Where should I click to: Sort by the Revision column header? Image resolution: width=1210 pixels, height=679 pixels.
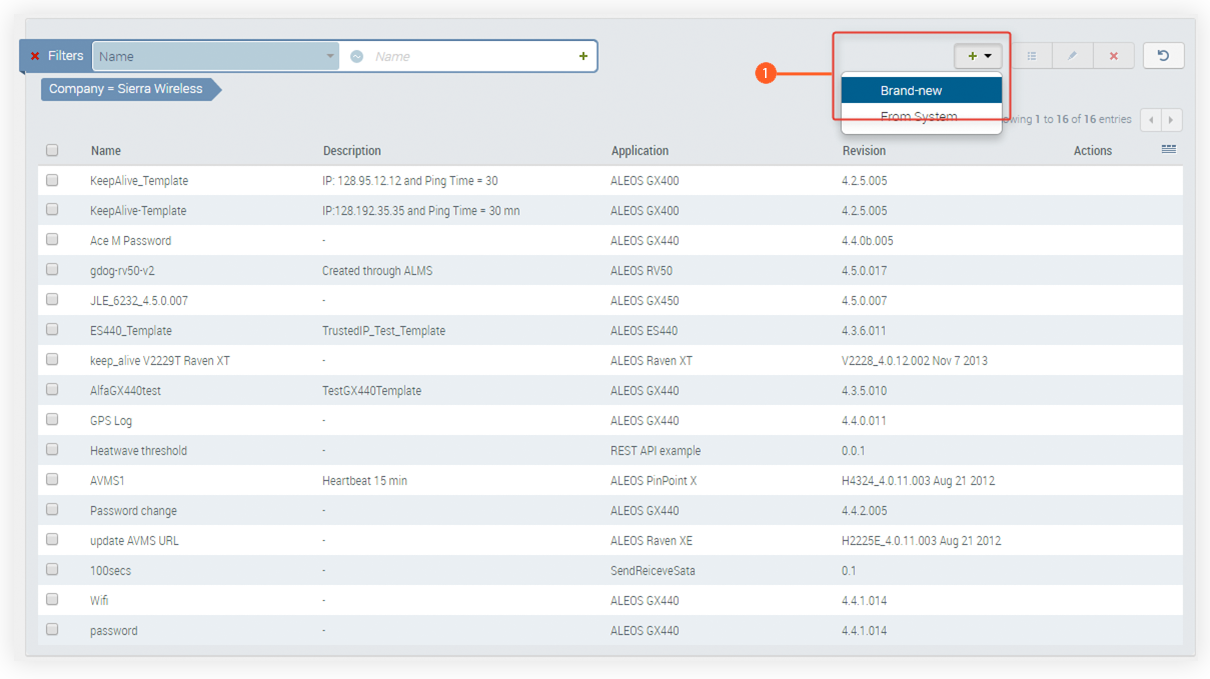(x=864, y=151)
